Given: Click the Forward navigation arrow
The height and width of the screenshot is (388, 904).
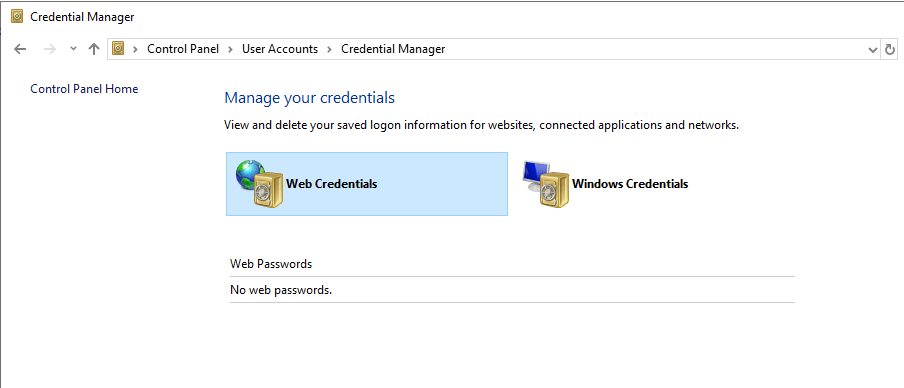Looking at the screenshot, I should (50, 49).
